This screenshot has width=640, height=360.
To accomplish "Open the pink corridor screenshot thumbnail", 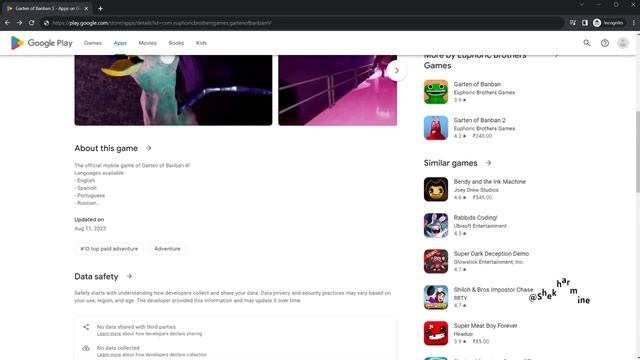I will pyautogui.click(x=337, y=90).
